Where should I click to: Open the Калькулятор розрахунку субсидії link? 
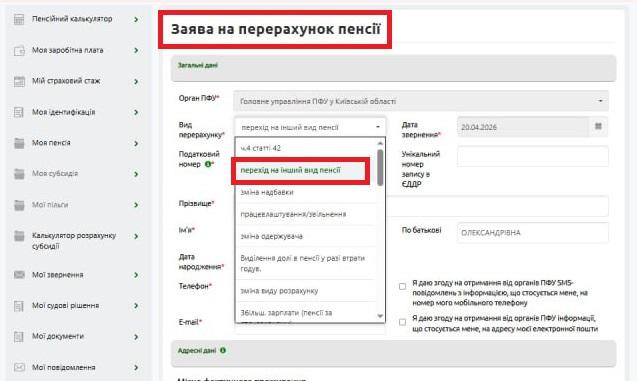[74, 241]
